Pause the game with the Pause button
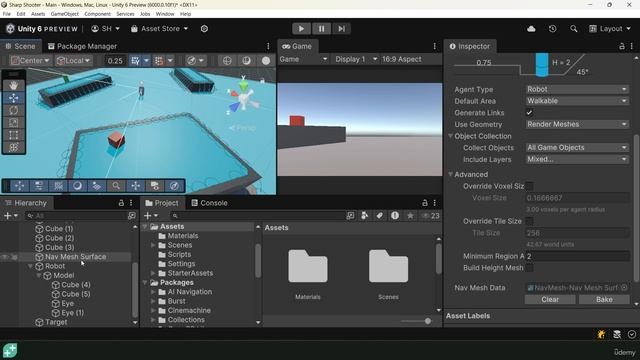This screenshot has height=360, width=640. tap(321, 29)
